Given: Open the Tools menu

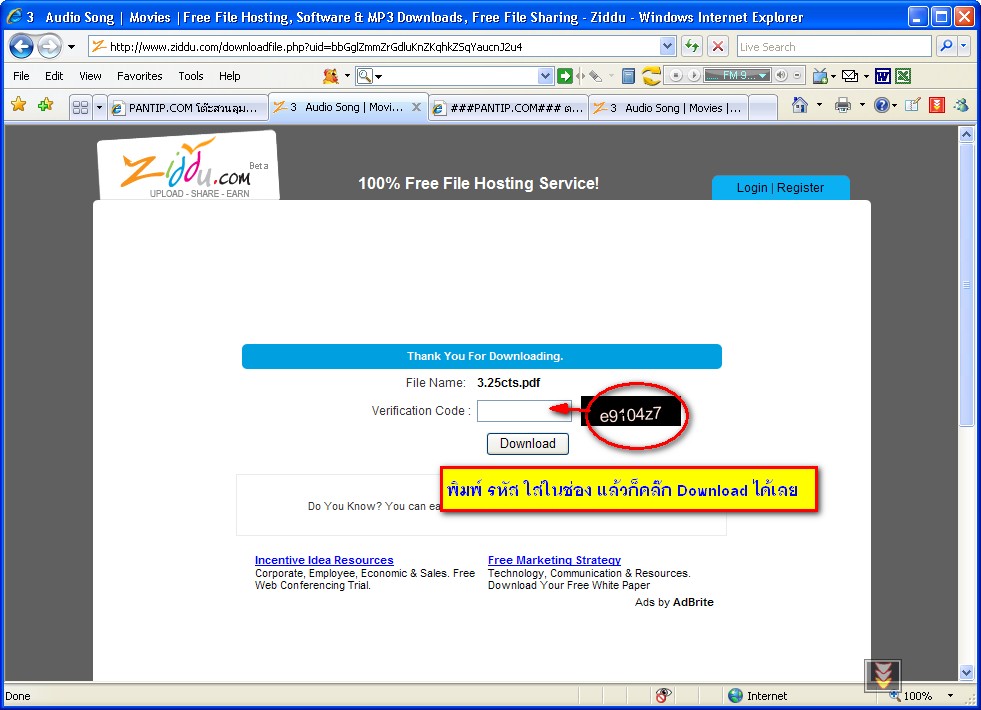Looking at the screenshot, I should [191, 76].
